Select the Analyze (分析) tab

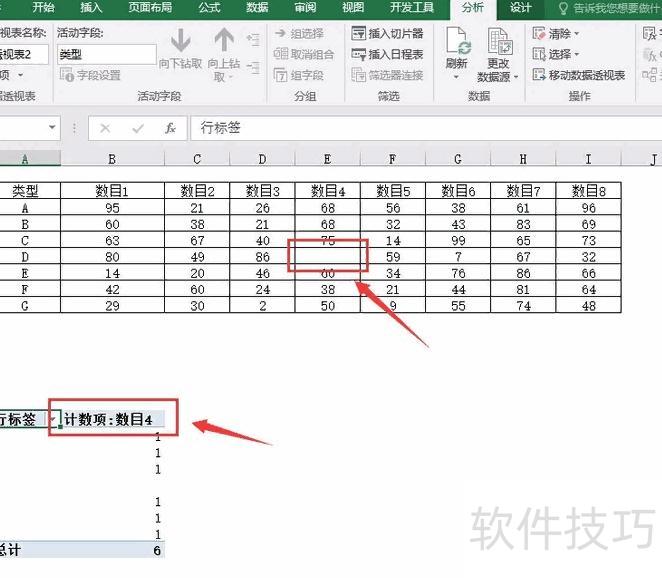pos(473,8)
